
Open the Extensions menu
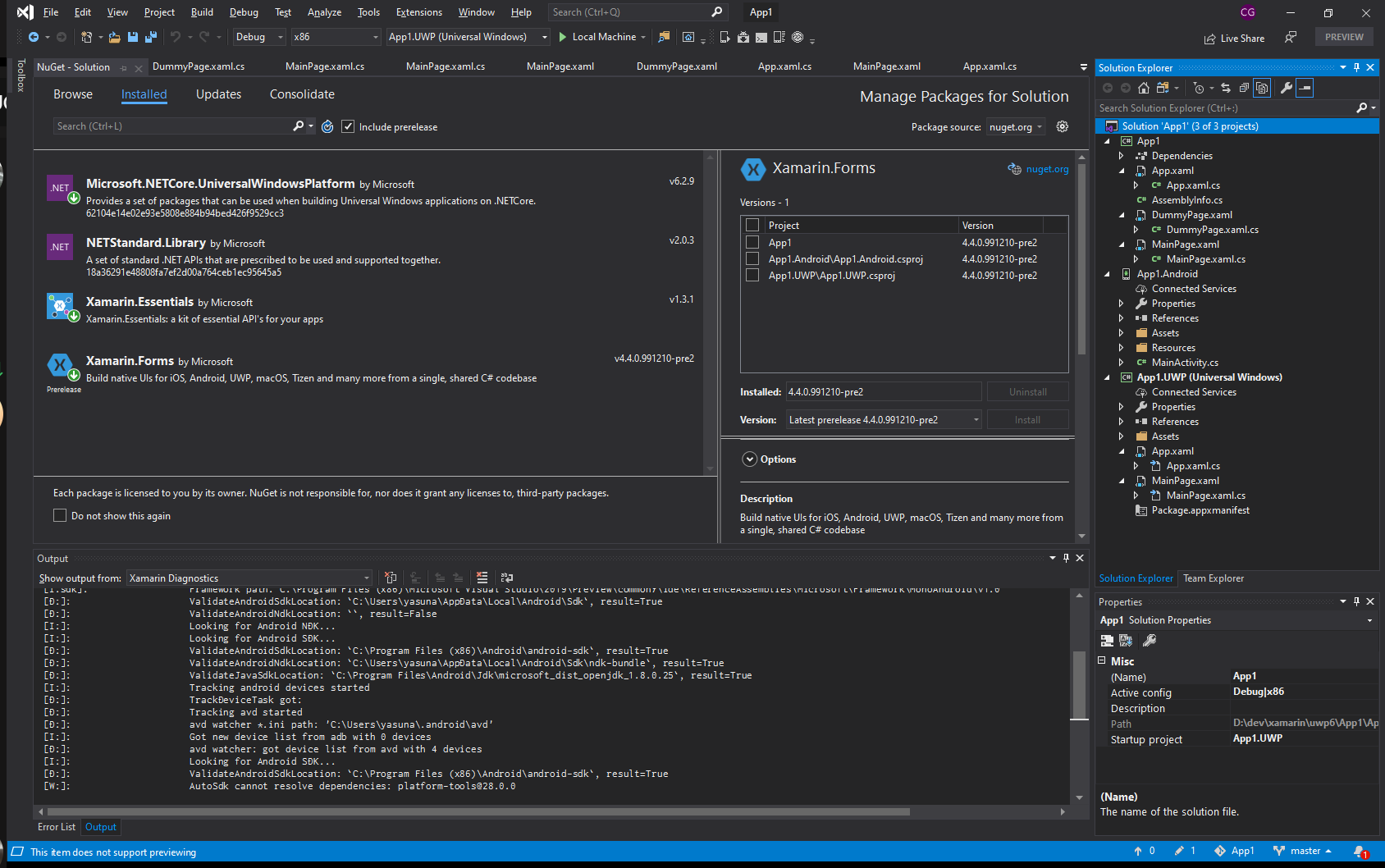tap(418, 12)
